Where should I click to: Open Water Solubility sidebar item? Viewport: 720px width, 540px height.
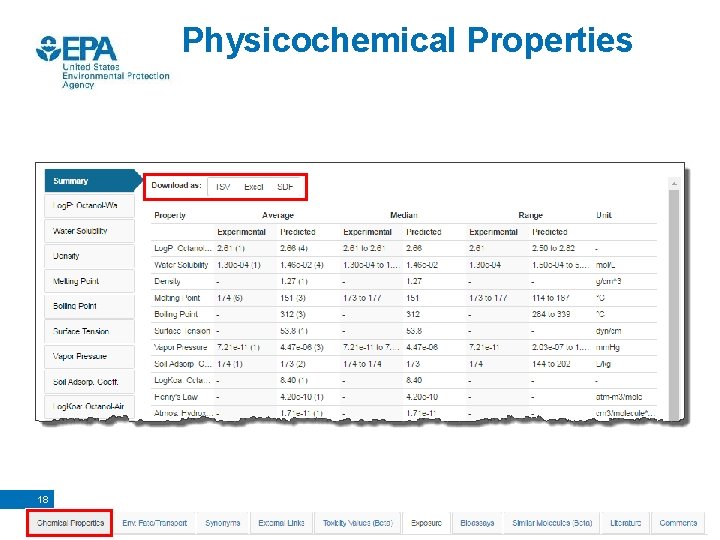[90, 231]
